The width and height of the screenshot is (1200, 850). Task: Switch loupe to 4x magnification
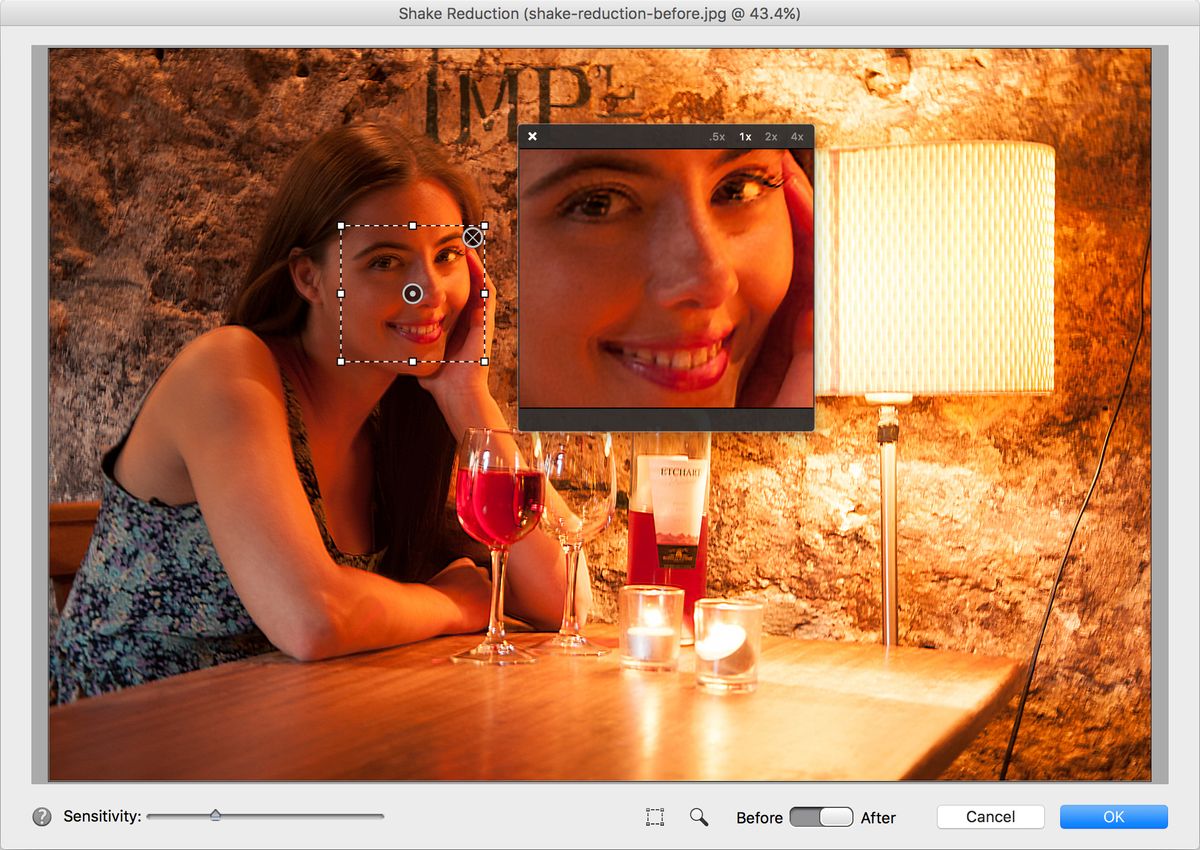(x=796, y=136)
